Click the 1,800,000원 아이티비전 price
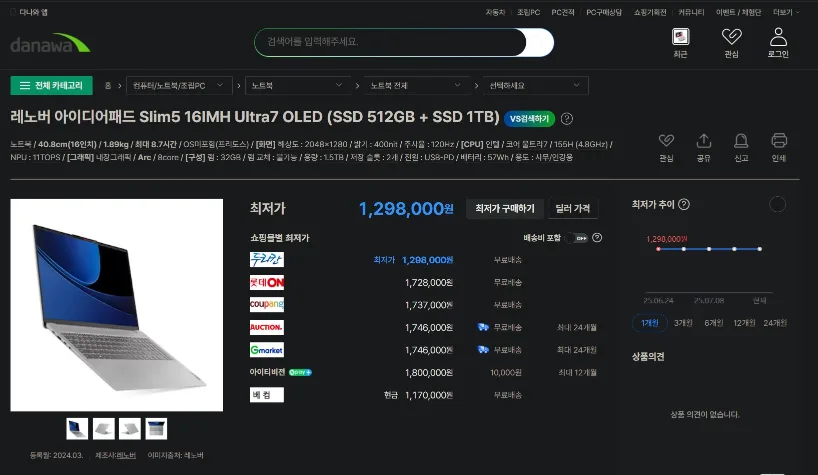Image resolution: width=818 pixels, height=475 pixels. pos(429,373)
